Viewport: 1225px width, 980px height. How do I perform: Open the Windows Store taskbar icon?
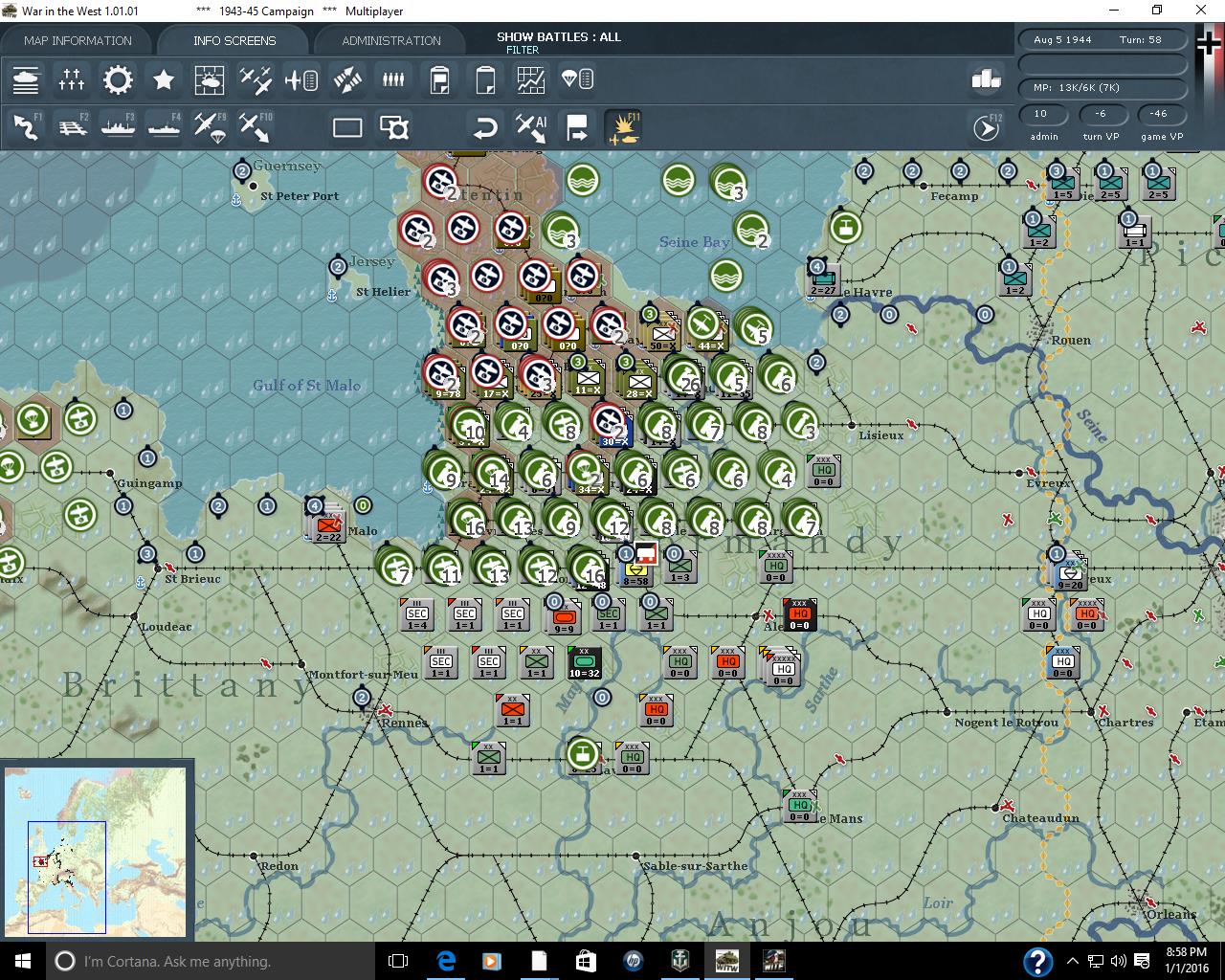click(x=586, y=961)
